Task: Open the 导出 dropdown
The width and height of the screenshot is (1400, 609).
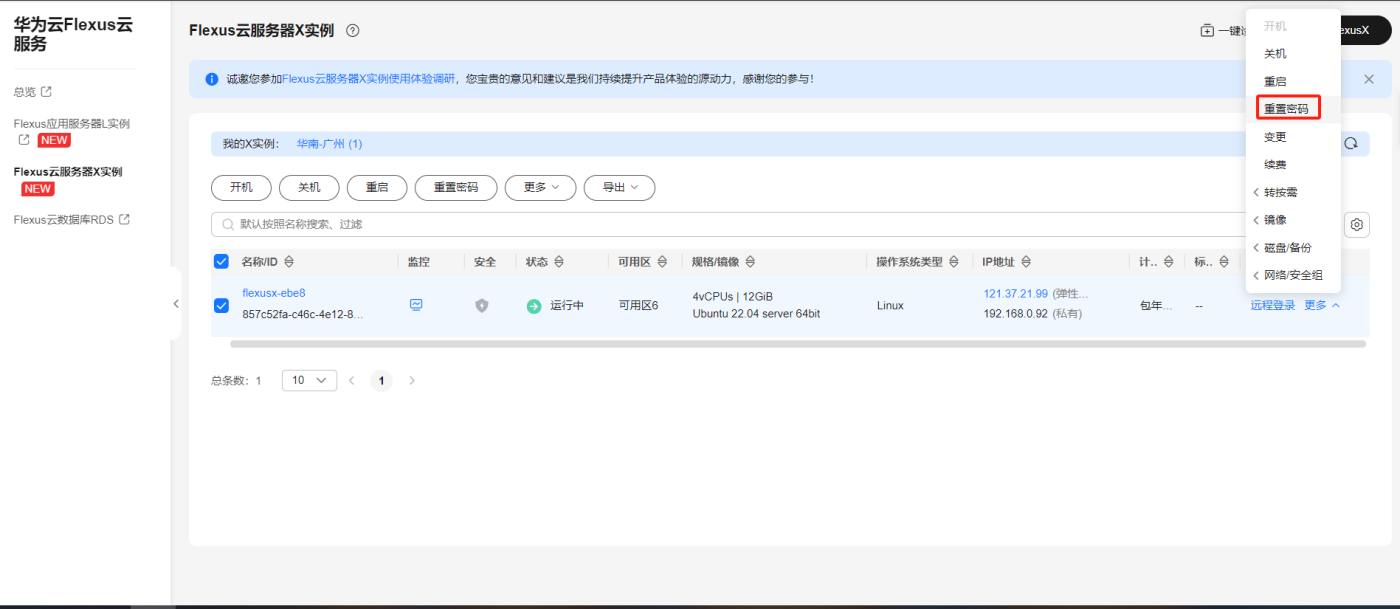Action: point(620,187)
